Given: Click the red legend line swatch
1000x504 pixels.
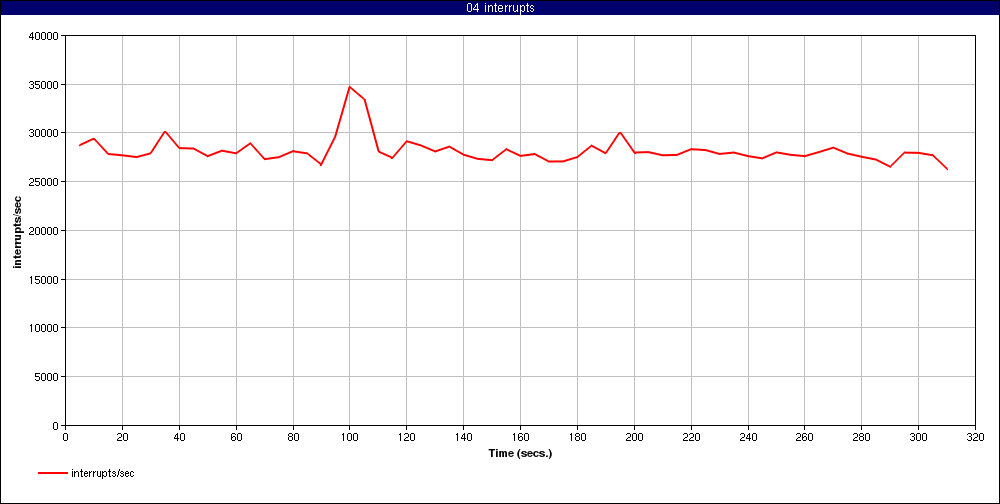Looking at the screenshot, I should click(52, 473).
